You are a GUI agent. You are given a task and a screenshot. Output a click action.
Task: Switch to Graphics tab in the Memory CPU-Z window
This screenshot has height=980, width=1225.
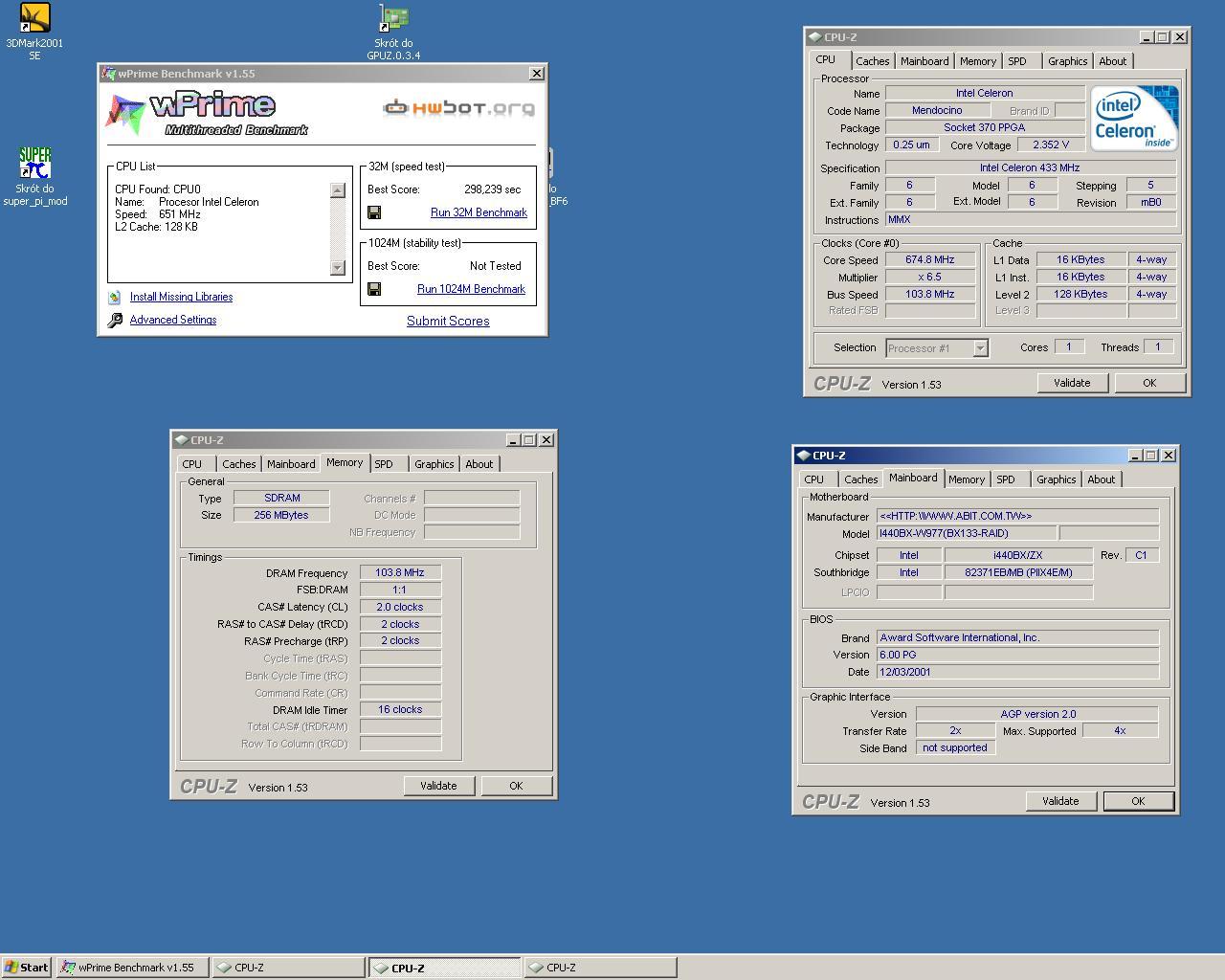tap(434, 464)
